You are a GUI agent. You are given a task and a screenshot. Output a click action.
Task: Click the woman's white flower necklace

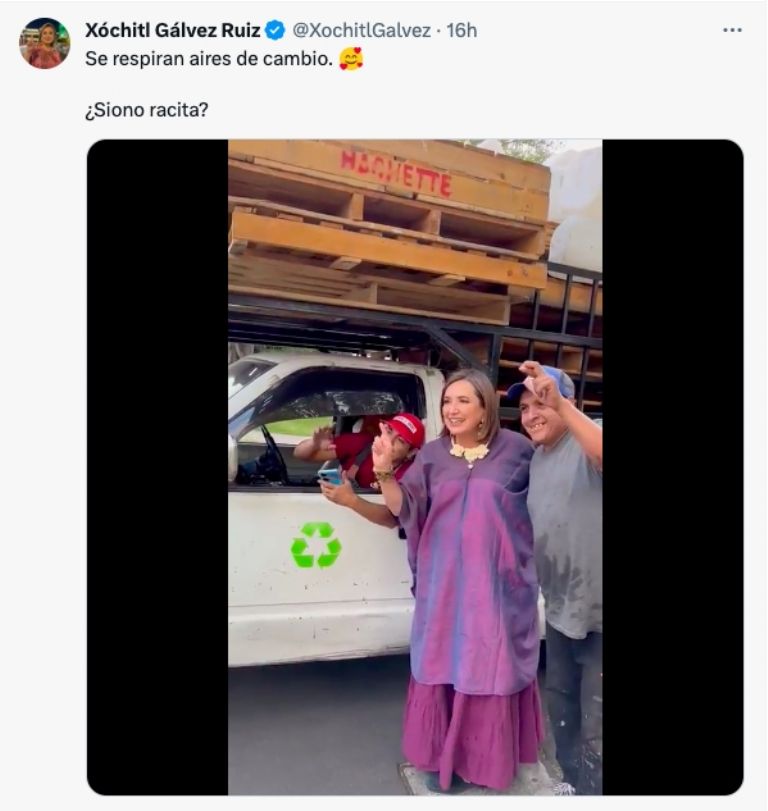coord(469,452)
